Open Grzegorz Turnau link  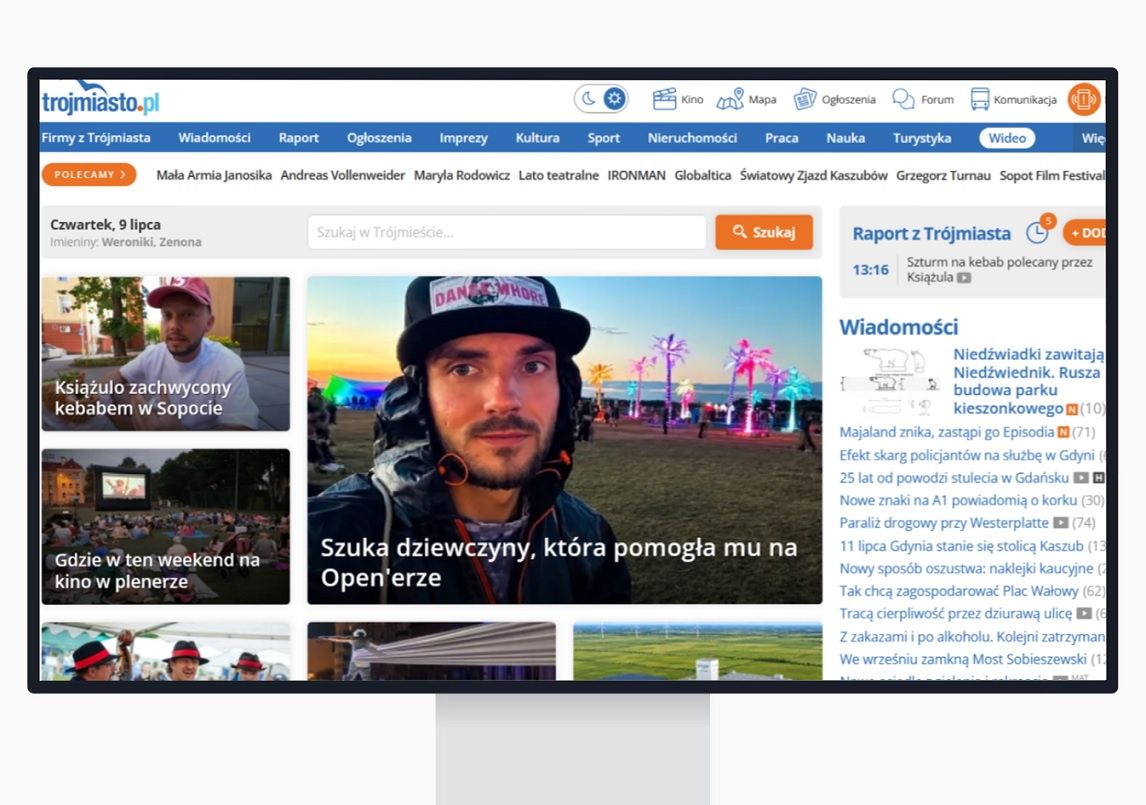pos(943,175)
